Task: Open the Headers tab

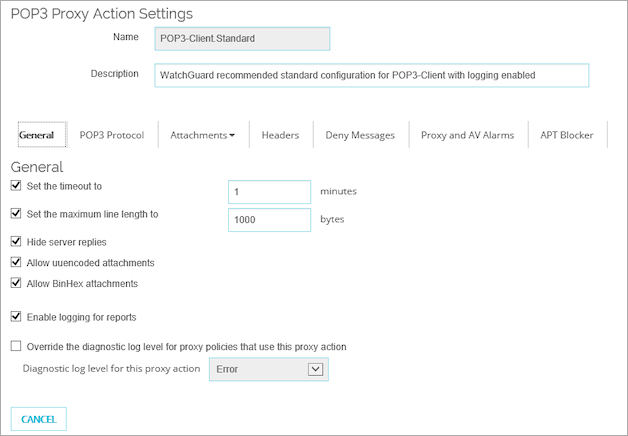Action: click(x=280, y=135)
